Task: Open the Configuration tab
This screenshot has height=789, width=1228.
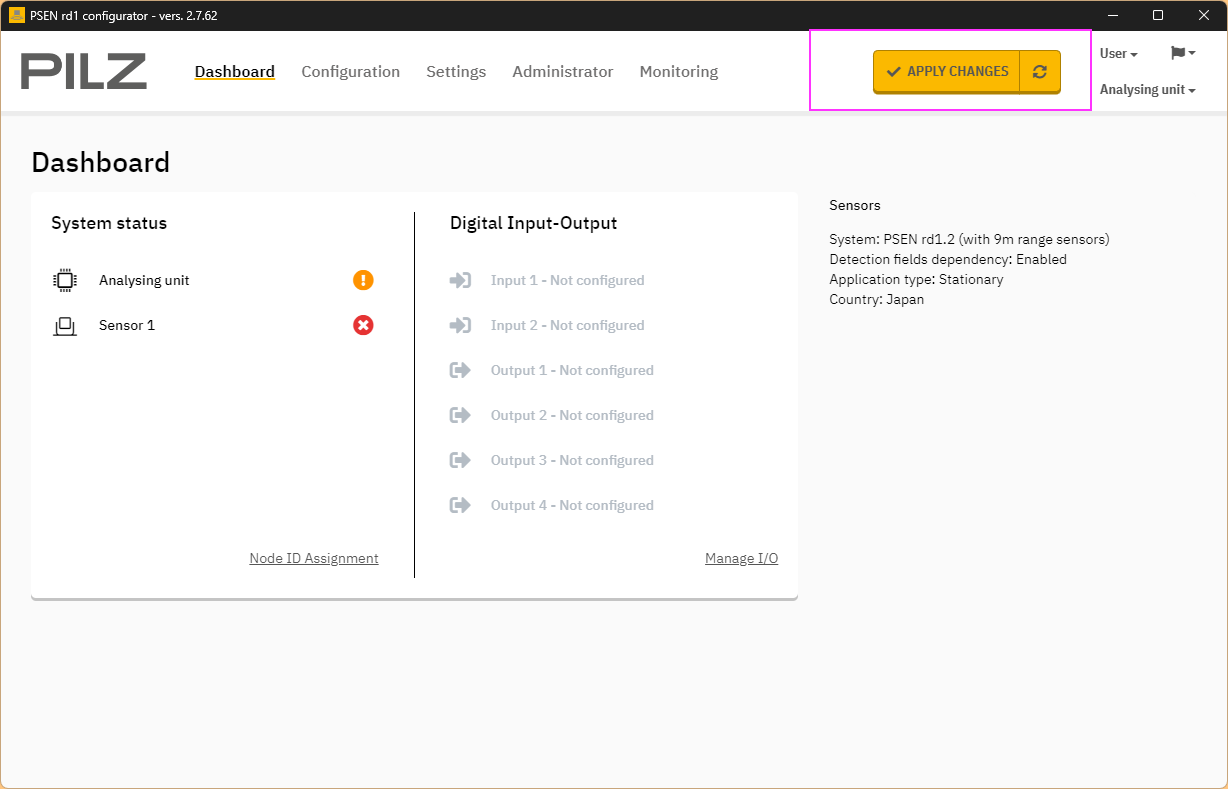Action: click(351, 72)
